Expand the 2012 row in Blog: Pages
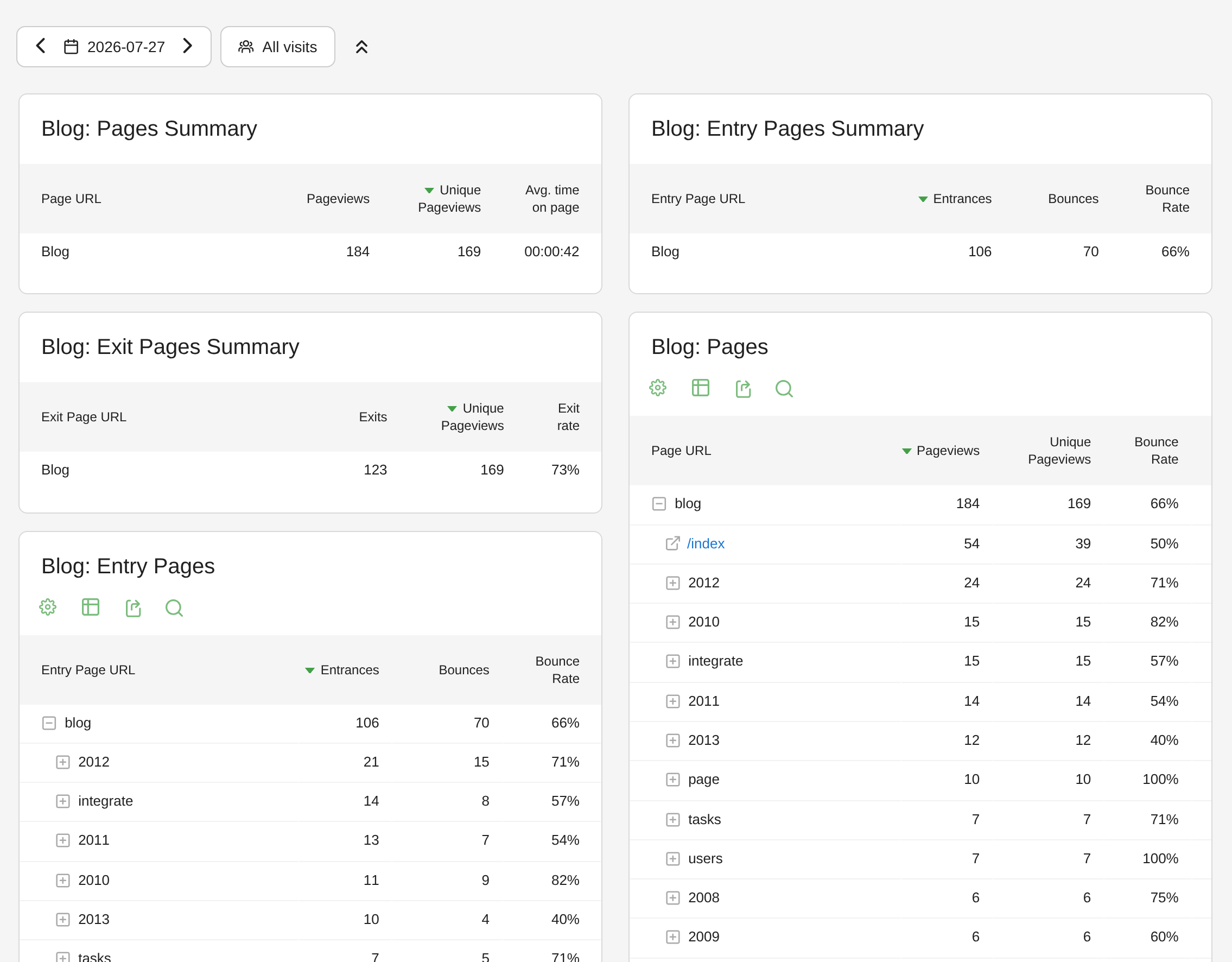1232x962 pixels. [672, 583]
